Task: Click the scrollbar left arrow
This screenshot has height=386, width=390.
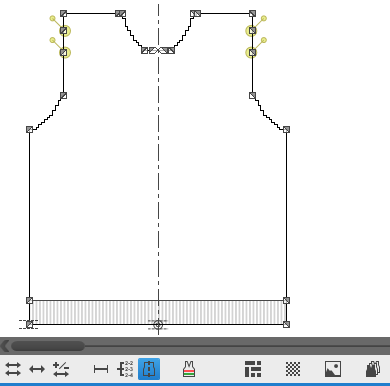Action: click(5, 346)
